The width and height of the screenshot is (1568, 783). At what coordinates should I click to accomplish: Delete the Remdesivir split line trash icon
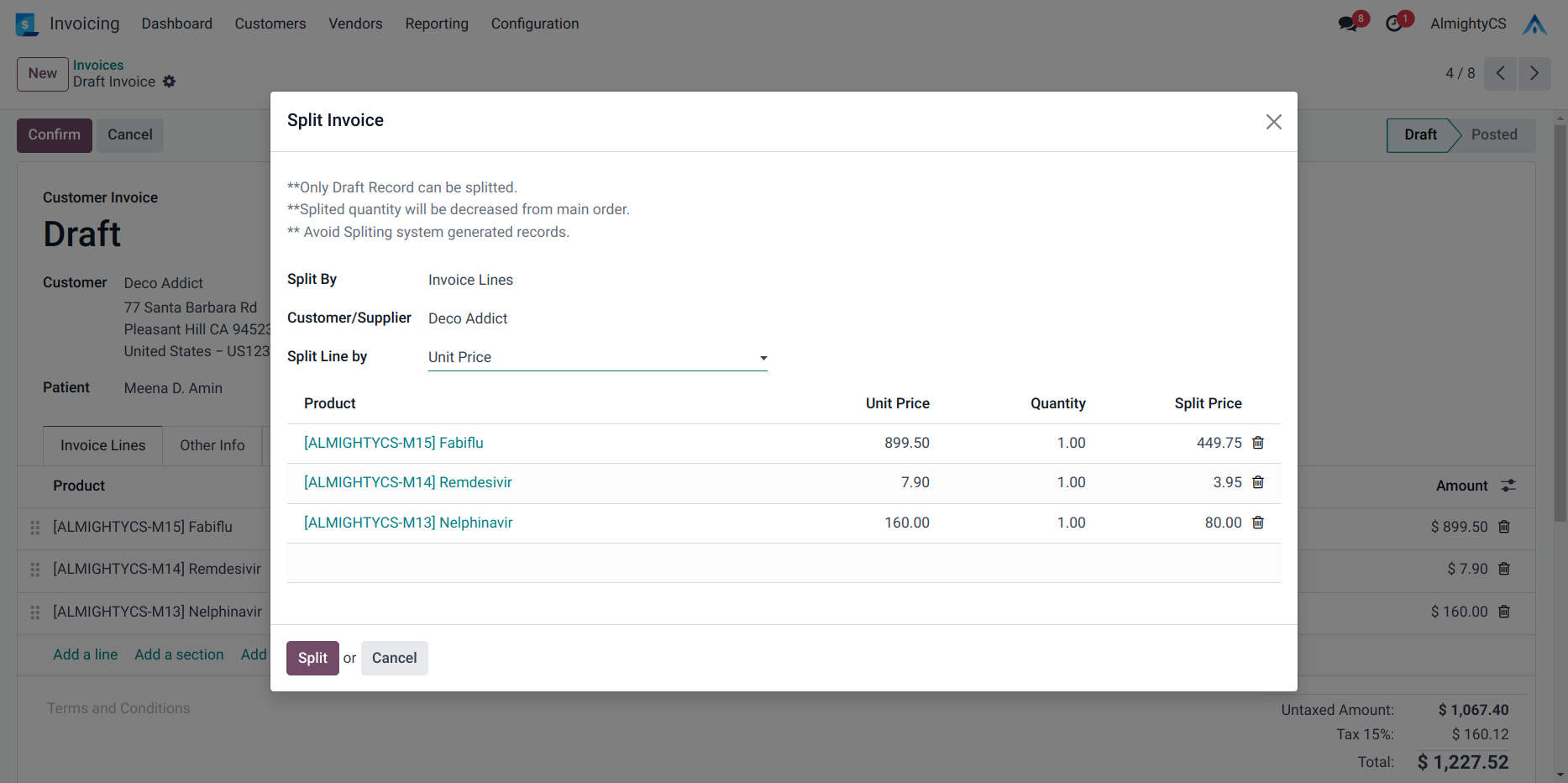pos(1257,482)
